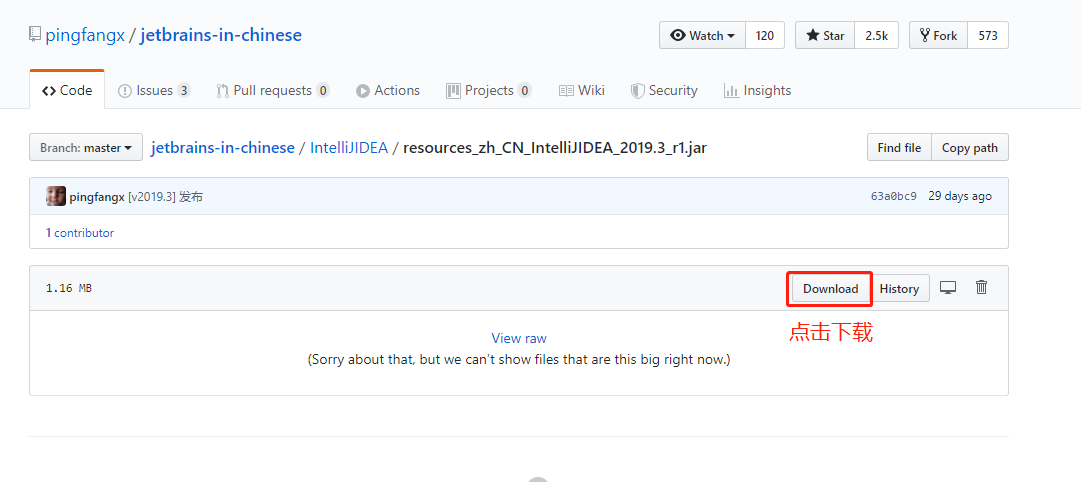Open jetbrains-in-chinese repository title link
Screen dimensions: 1081x482
(221, 35)
